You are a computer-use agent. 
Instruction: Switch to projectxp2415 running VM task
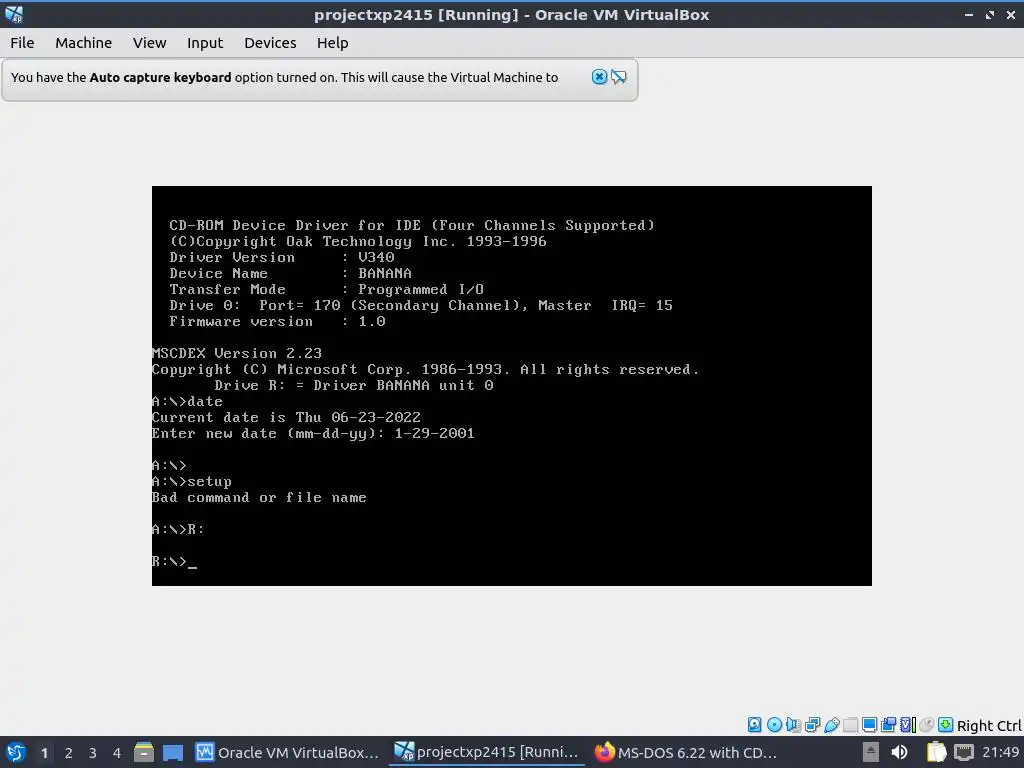coord(487,752)
